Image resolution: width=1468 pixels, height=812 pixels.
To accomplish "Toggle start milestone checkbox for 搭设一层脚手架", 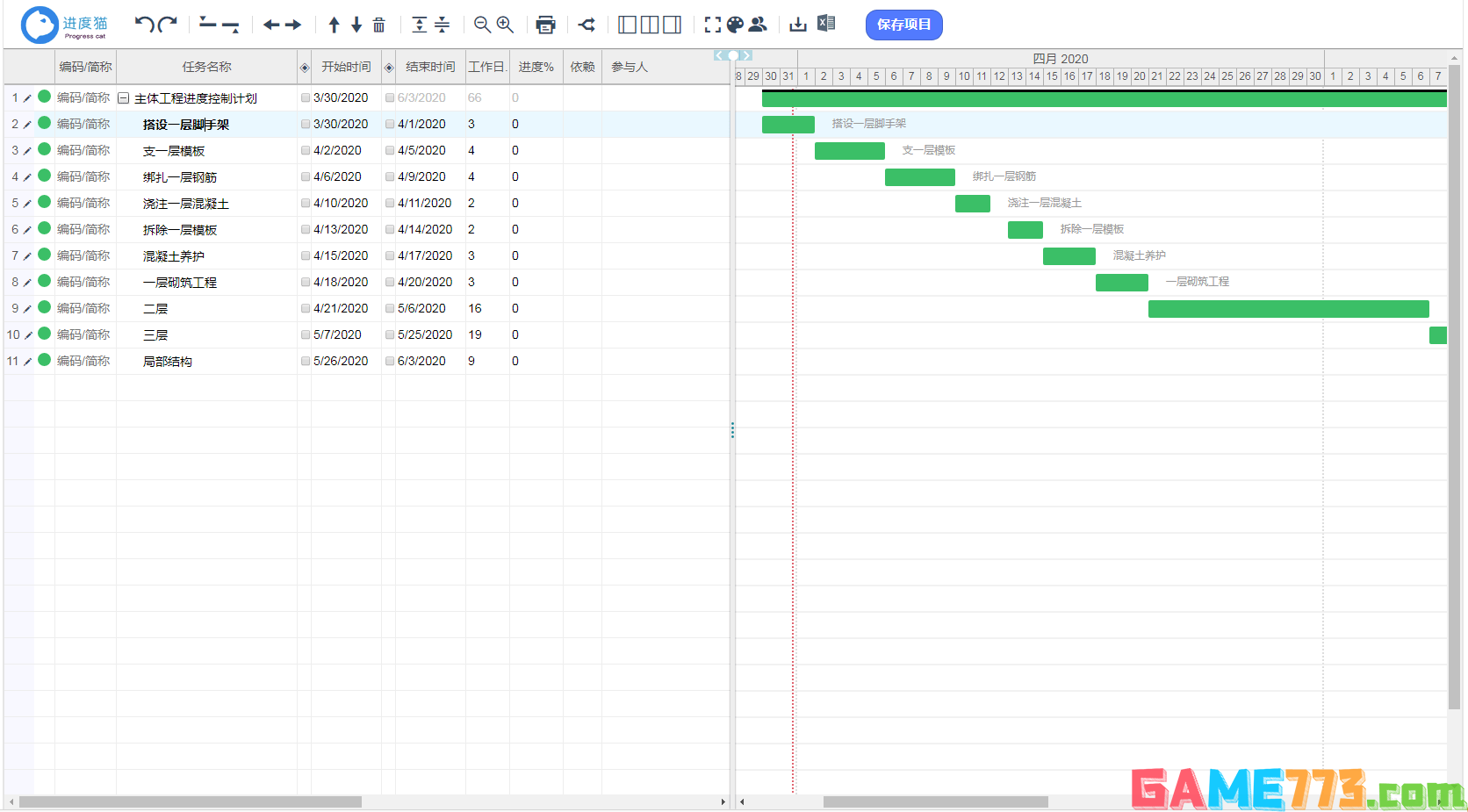I will click(x=306, y=125).
